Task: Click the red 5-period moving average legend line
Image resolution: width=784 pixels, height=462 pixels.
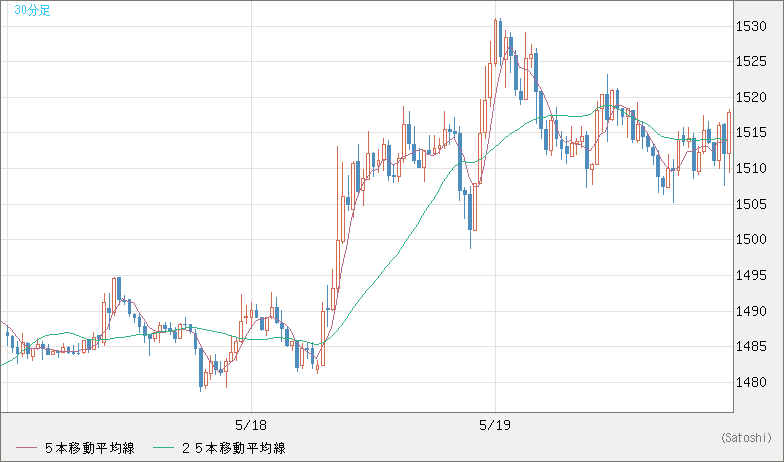Action: tap(26, 448)
